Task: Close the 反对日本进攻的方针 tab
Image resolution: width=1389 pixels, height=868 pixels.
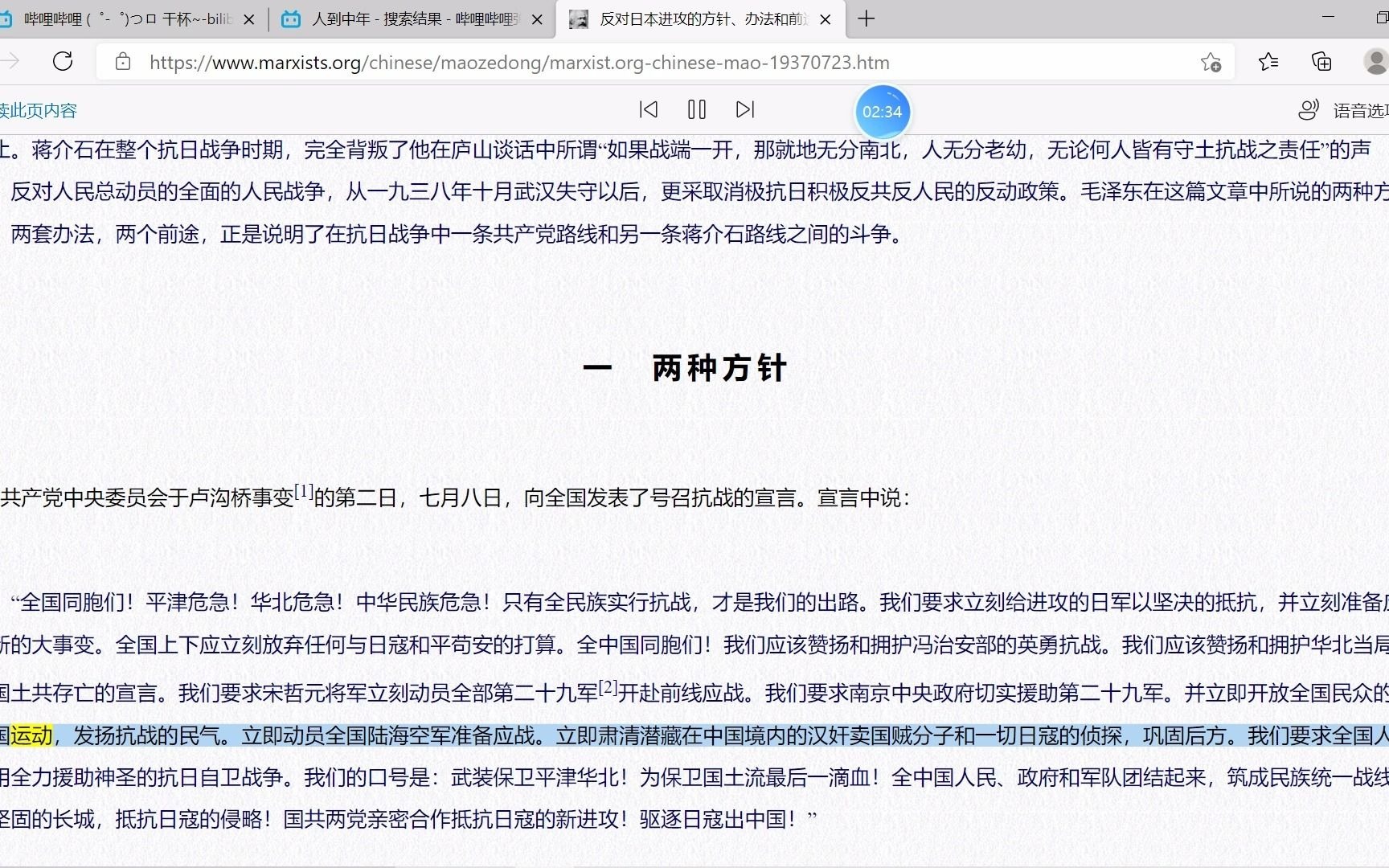Action: (x=826, y=19)
